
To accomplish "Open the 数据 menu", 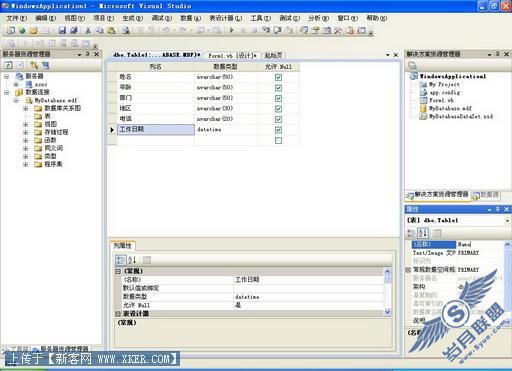I will tap(190, 18).
